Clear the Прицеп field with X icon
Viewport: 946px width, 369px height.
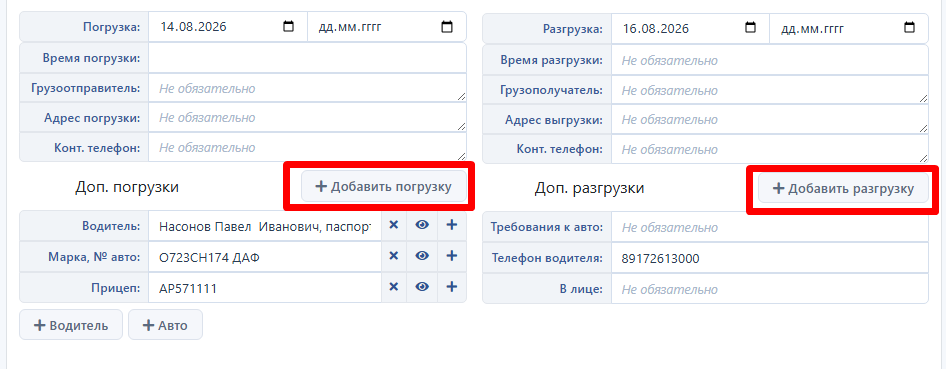coord(394,287)
